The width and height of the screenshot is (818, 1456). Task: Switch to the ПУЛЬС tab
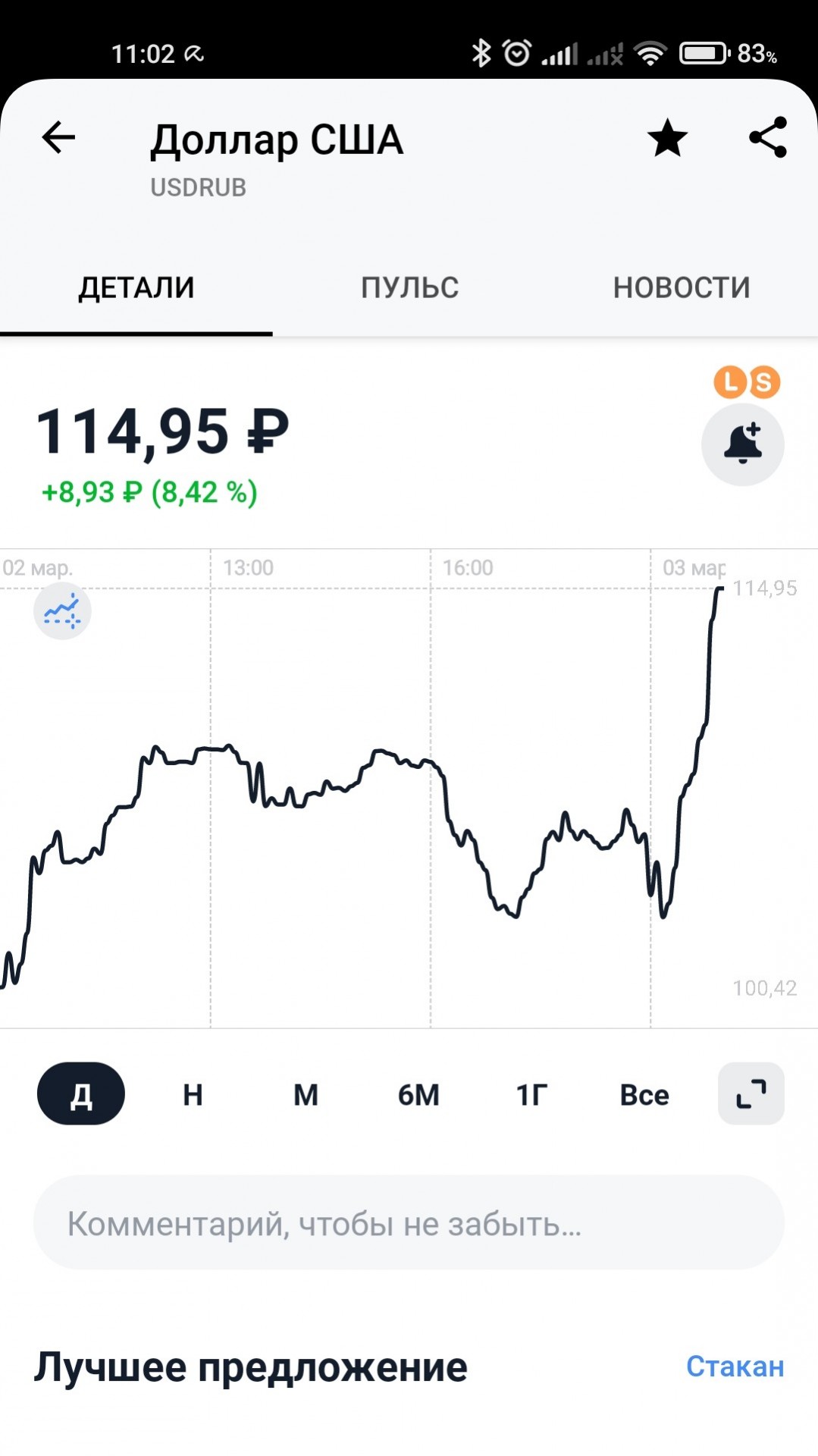point(409,287)
